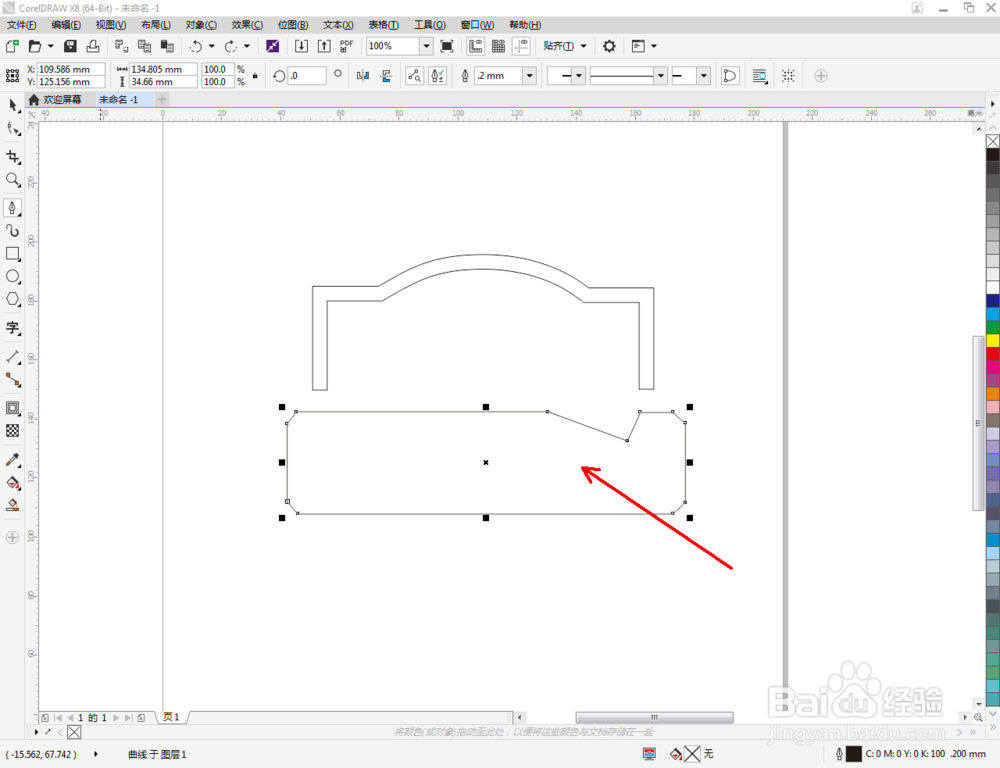Click the Import icon
1000x768 pixels.
click(x=301, y=46)
